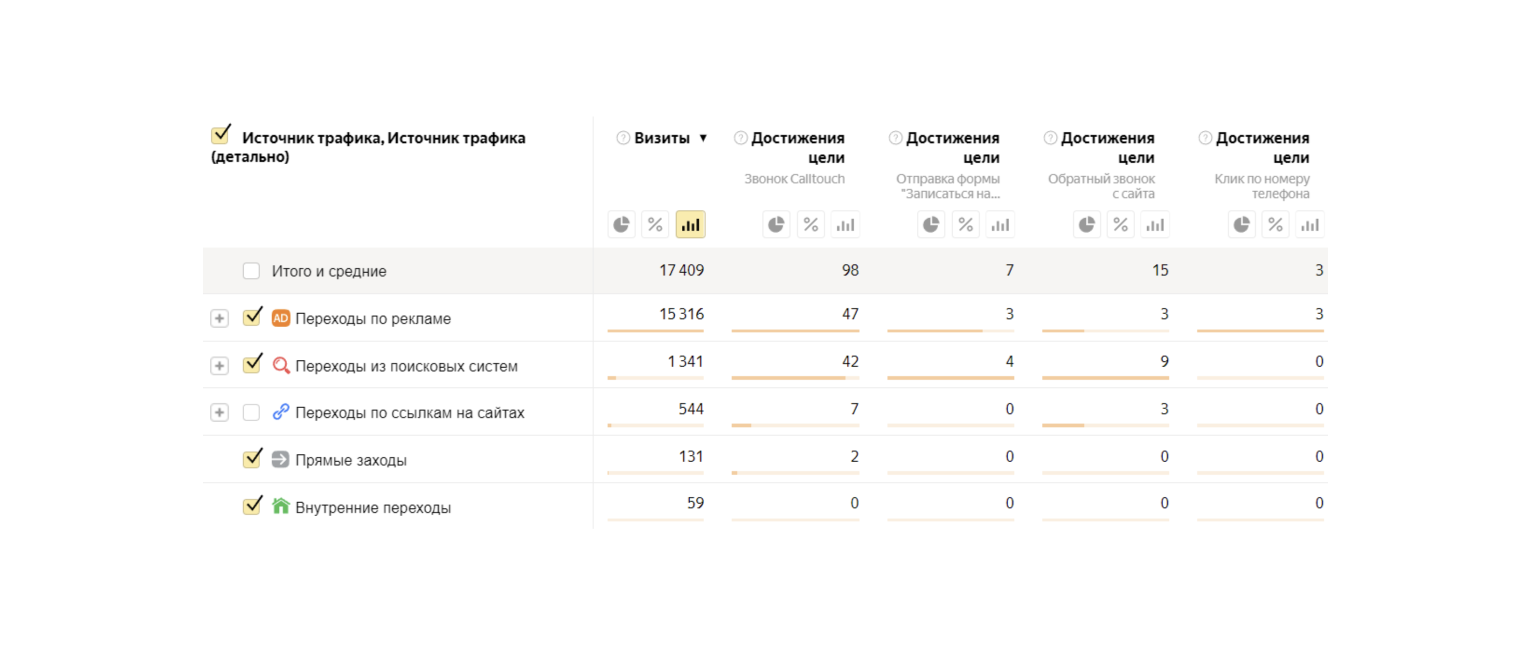Show pie chart for Звонок Calltouch goal
This screenshot has width=1527, height=652.
click(777, 224)
